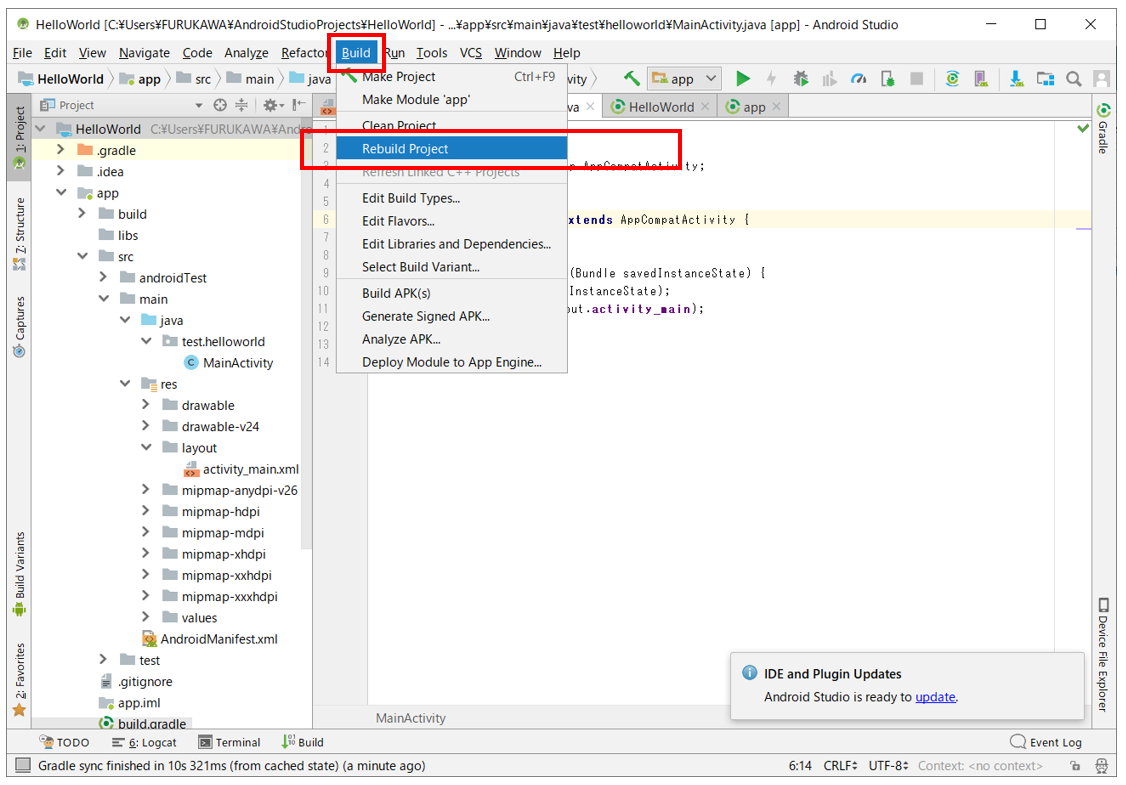Open the app run configuration dropdown
Image resolution: width=1126 pixels, height=785 pixels.
pos(684,78)
